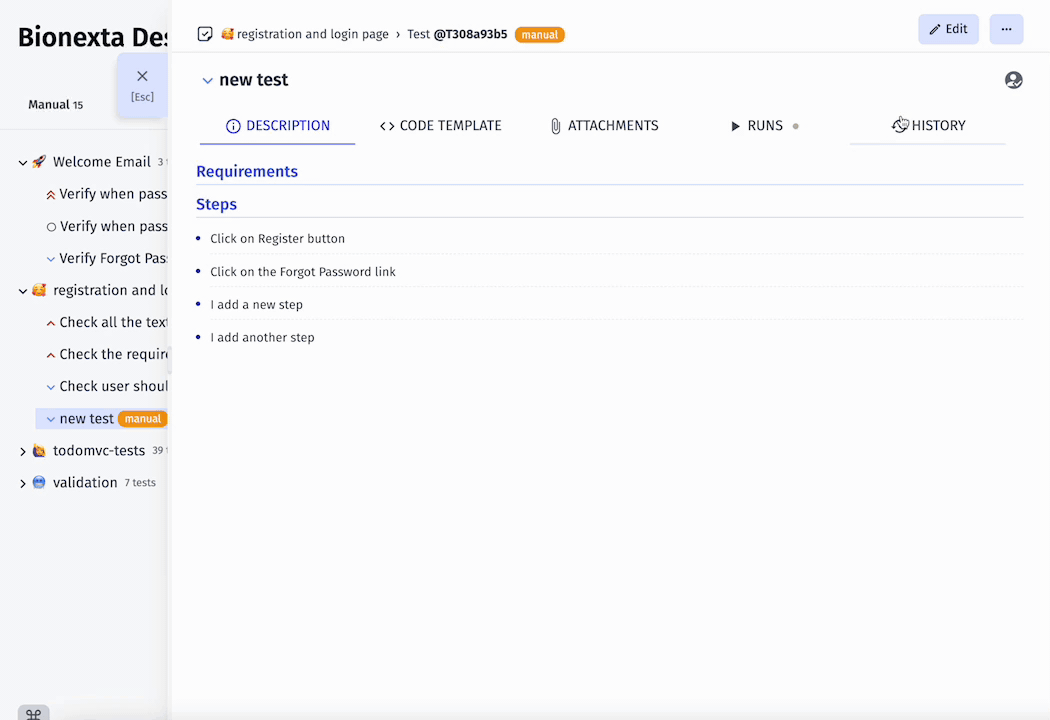Viewport: 1050px width, 720px height.
Task: Click the command key icon at bottom left
Action: 33,714
